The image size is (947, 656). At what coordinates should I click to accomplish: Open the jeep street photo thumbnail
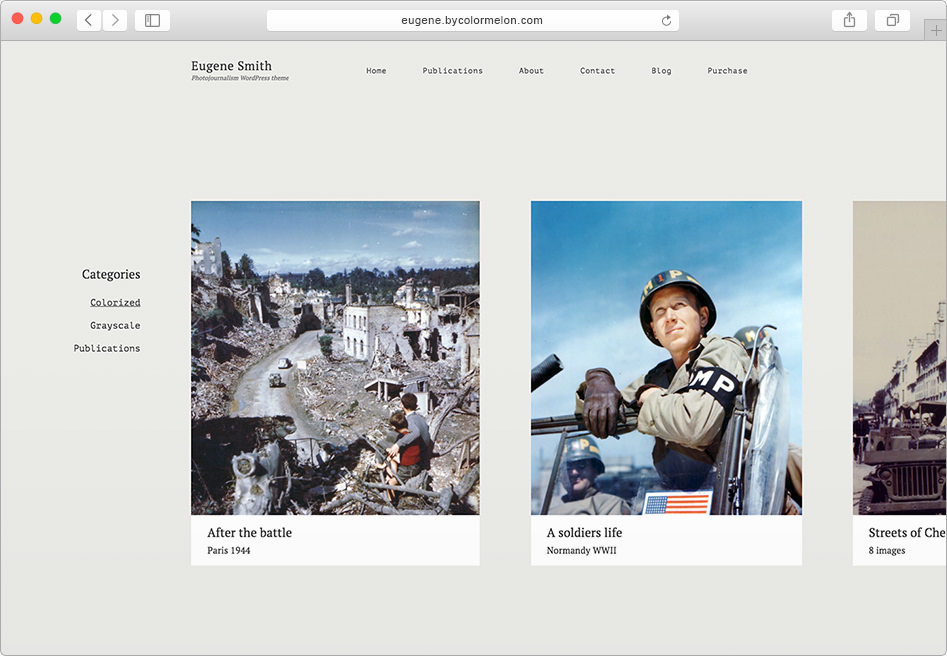click(x=899, y=358)
